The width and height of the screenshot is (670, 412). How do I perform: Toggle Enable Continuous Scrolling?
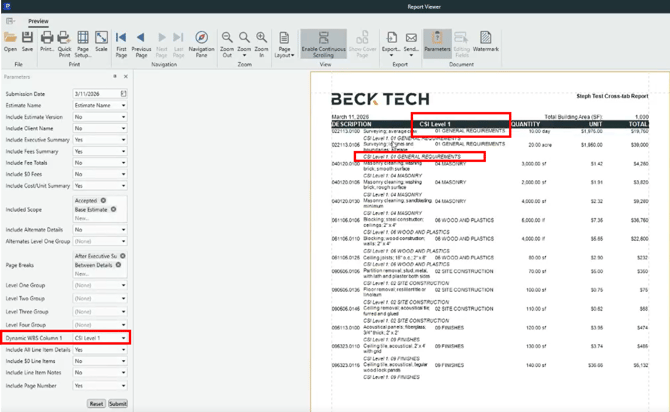(x=323, y=44)
